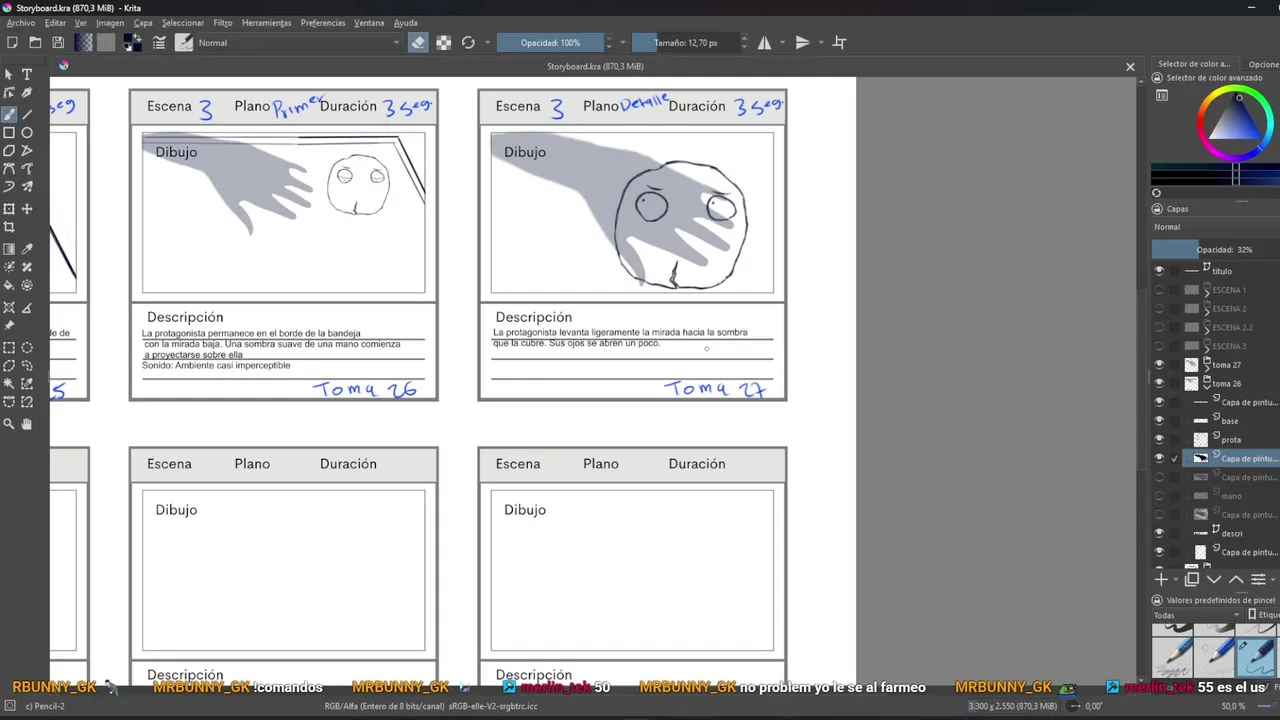This screenshot has height=720, width=1280.
Task: Open layer properties button in Capas
Action: tap(1259, 579)
